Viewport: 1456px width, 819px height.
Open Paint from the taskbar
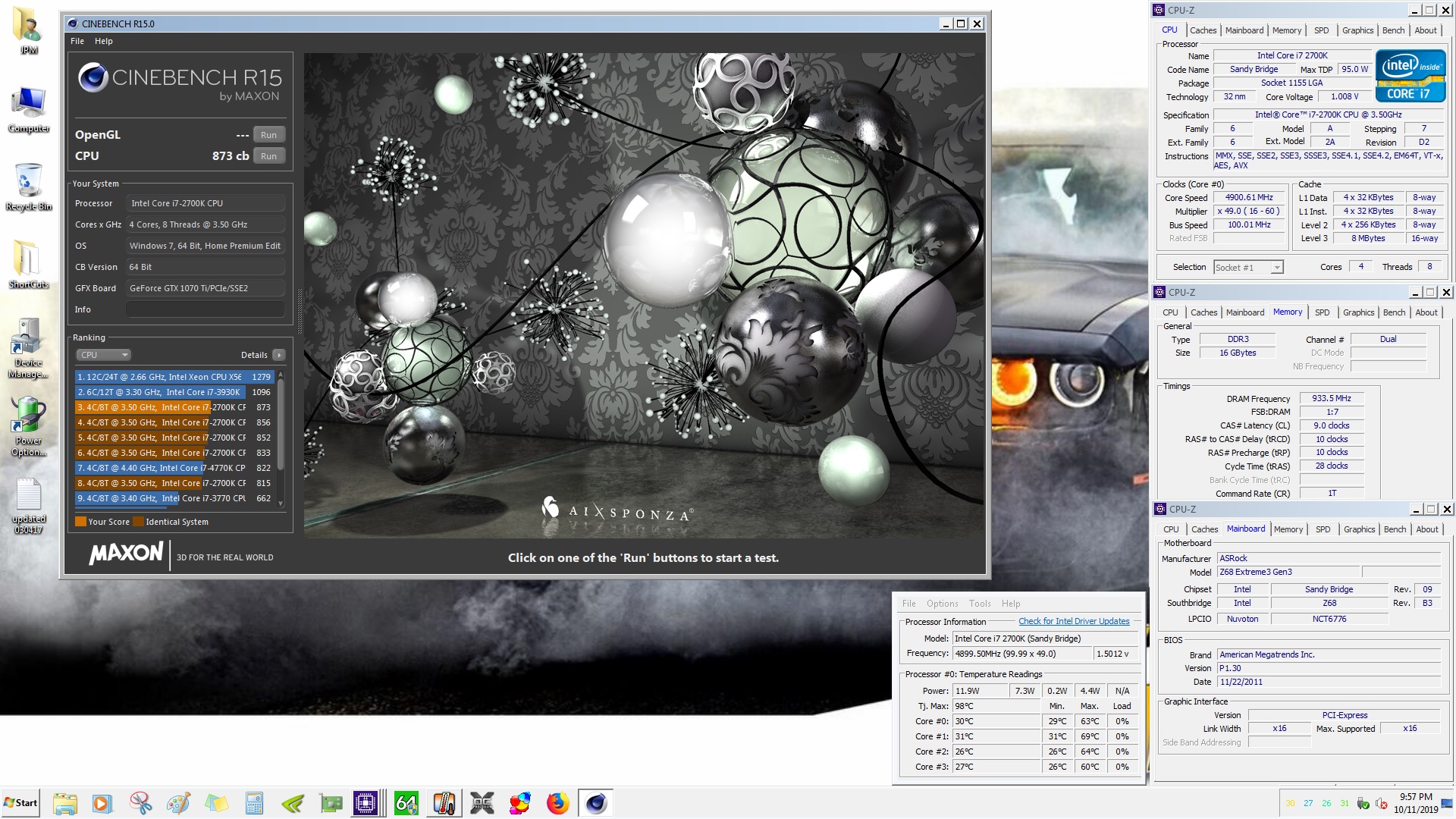(178, 803)
